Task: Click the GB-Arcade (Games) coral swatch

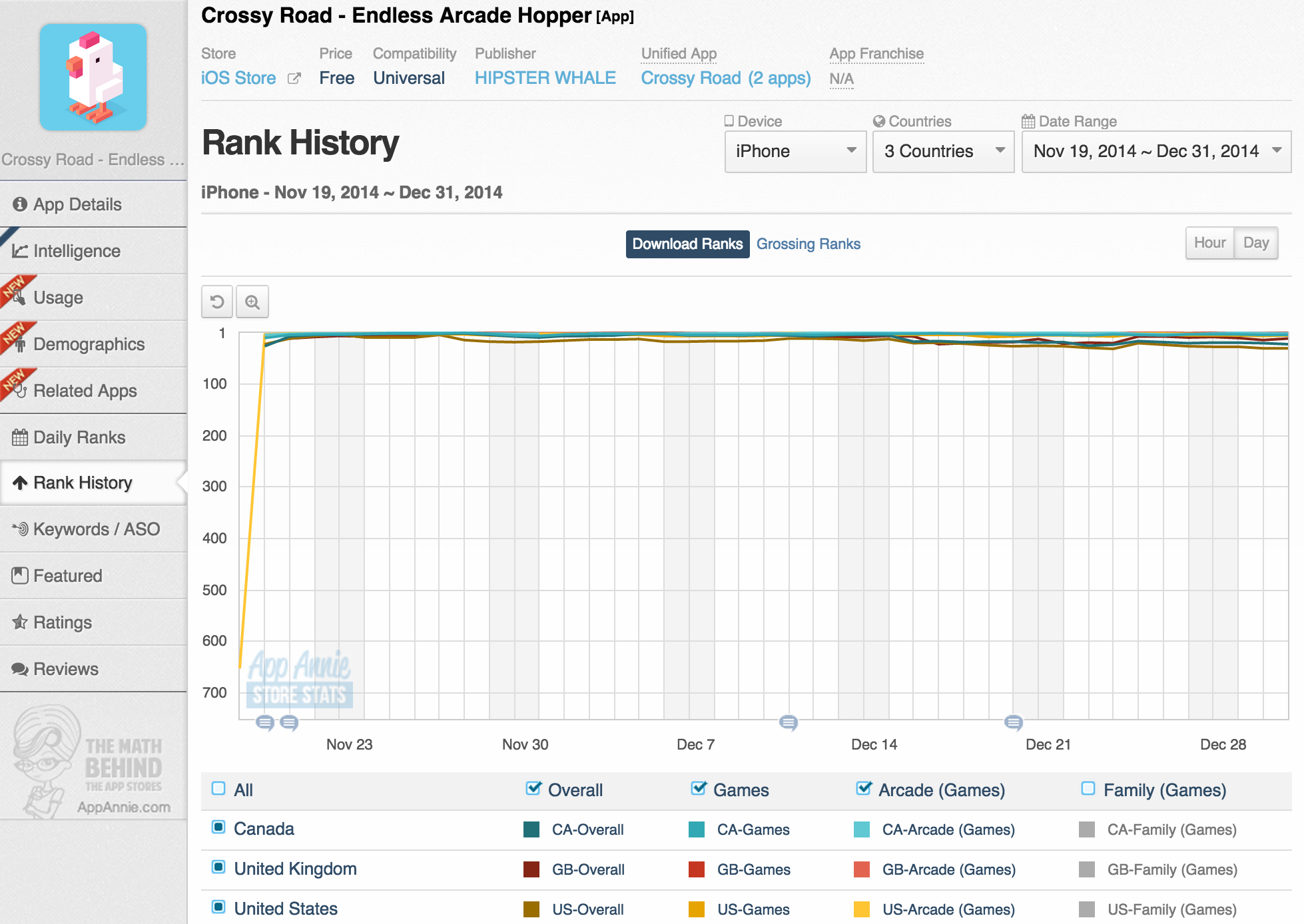Action: (862, 869)
